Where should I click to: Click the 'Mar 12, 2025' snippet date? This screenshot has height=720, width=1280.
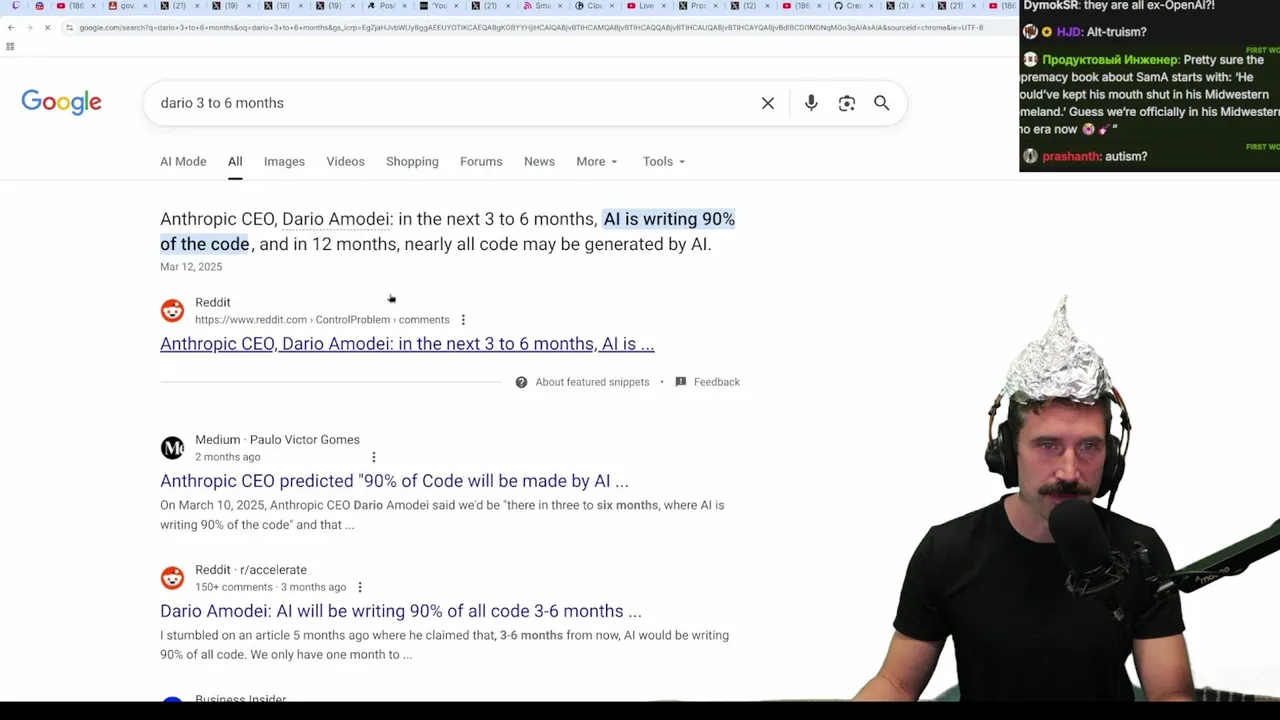tap(191, 267)
